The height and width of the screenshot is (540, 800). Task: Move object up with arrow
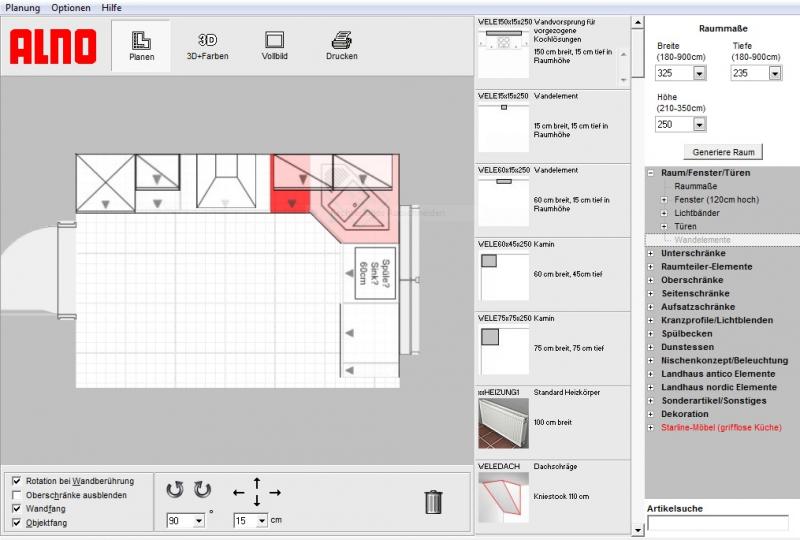coord(256,482)
